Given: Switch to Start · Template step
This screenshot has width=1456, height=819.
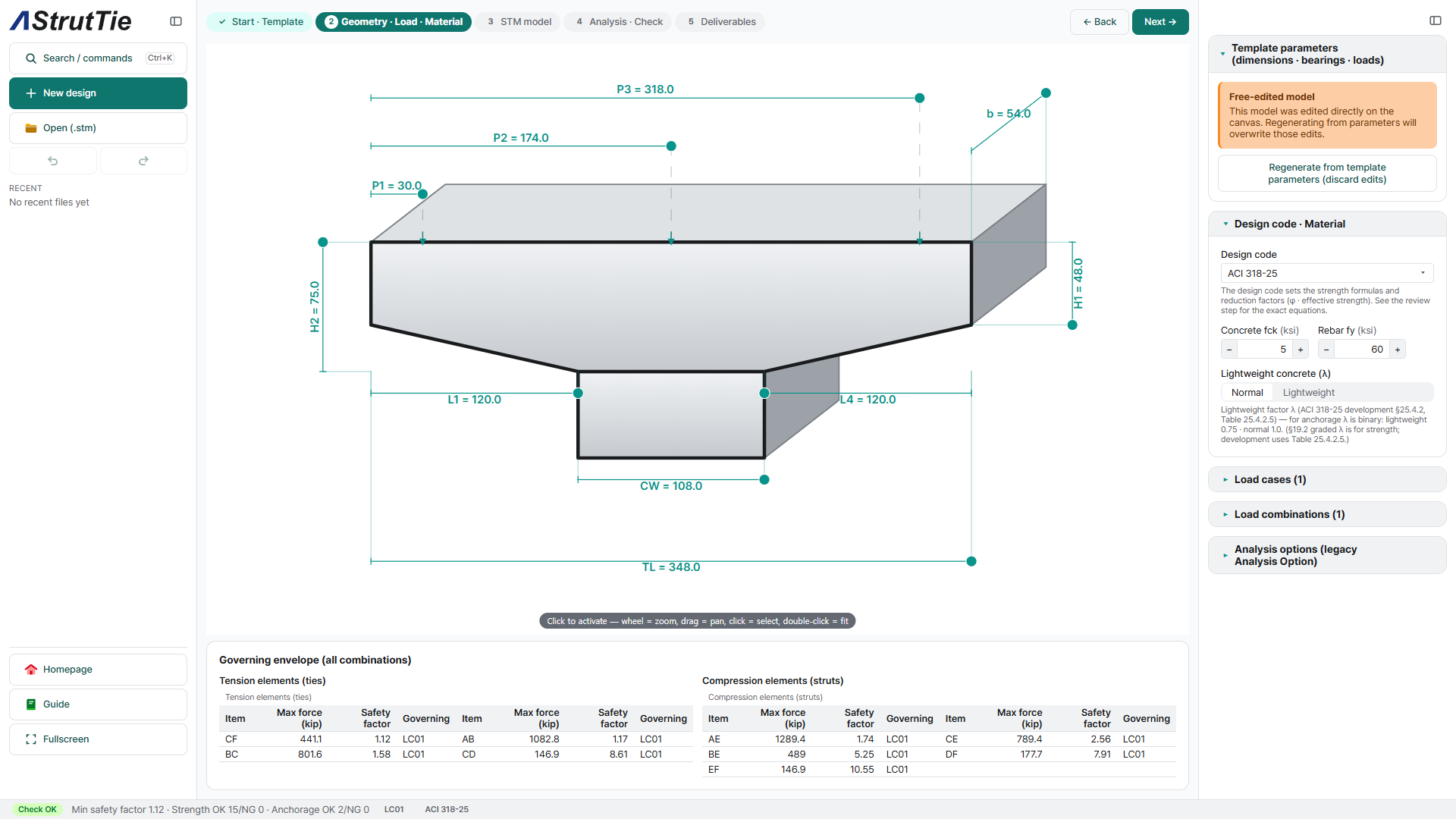Looking at the screenshot, I should [x=259, y=22].
